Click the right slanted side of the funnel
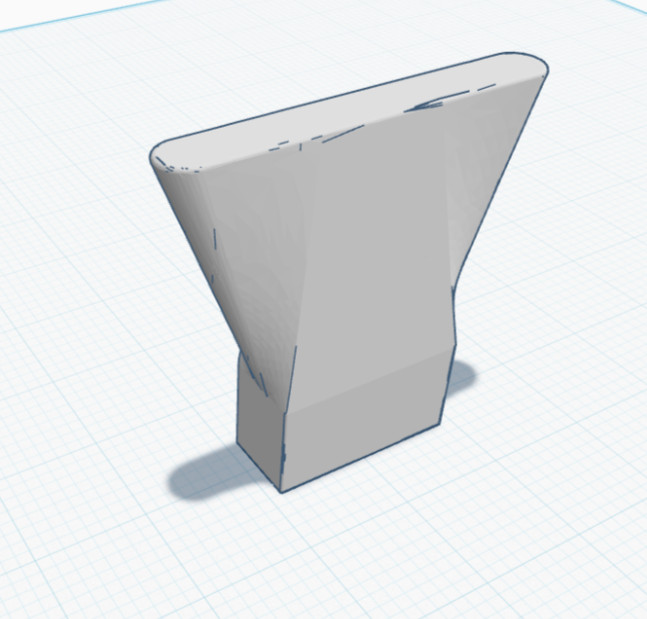 point(478,200)
